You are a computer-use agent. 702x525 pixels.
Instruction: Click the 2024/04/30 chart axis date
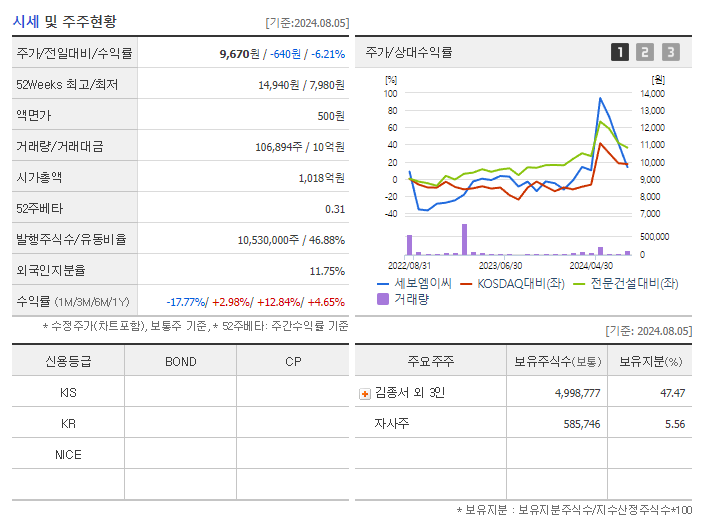[591, 265]
